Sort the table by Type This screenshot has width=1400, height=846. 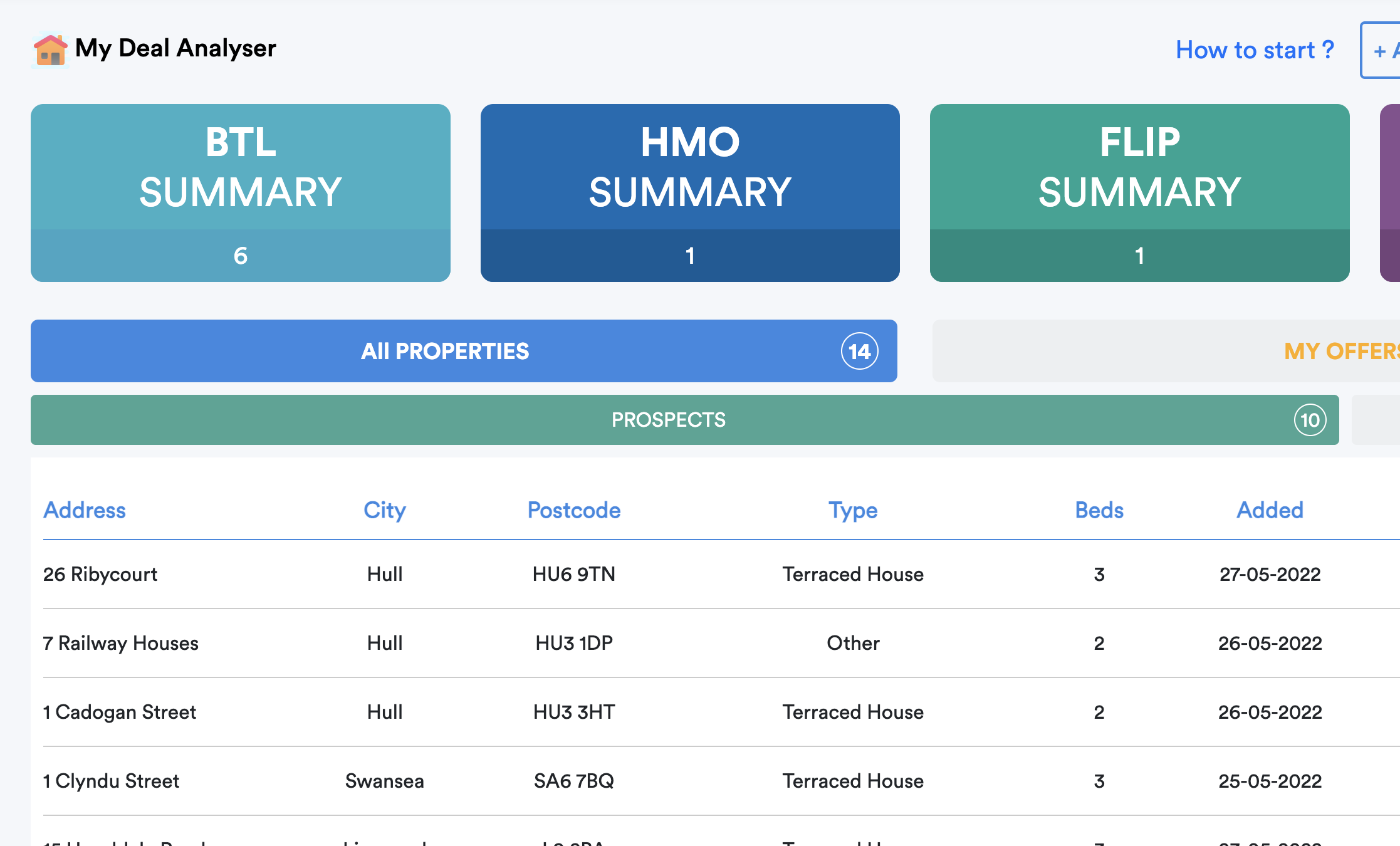tap(852, 510)
